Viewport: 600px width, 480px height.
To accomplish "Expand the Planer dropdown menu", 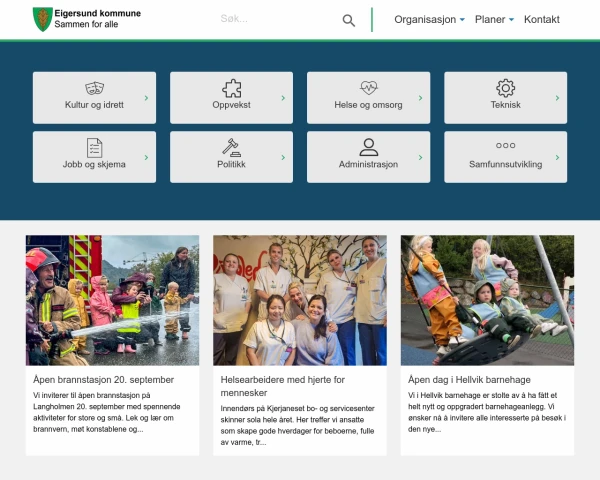I will 494,20.
